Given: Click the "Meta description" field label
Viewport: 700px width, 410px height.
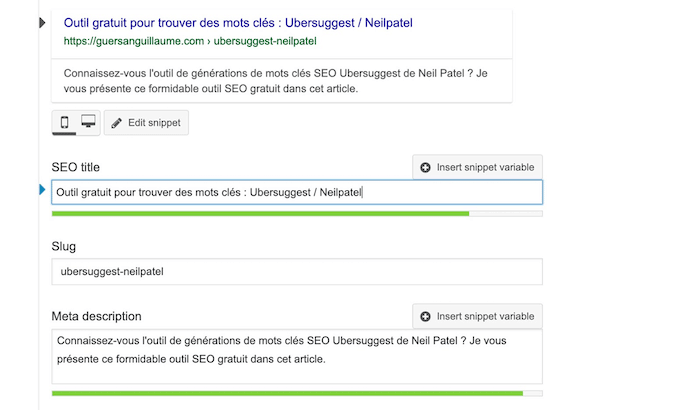Looking at the screenshot, I should (96, 316).
